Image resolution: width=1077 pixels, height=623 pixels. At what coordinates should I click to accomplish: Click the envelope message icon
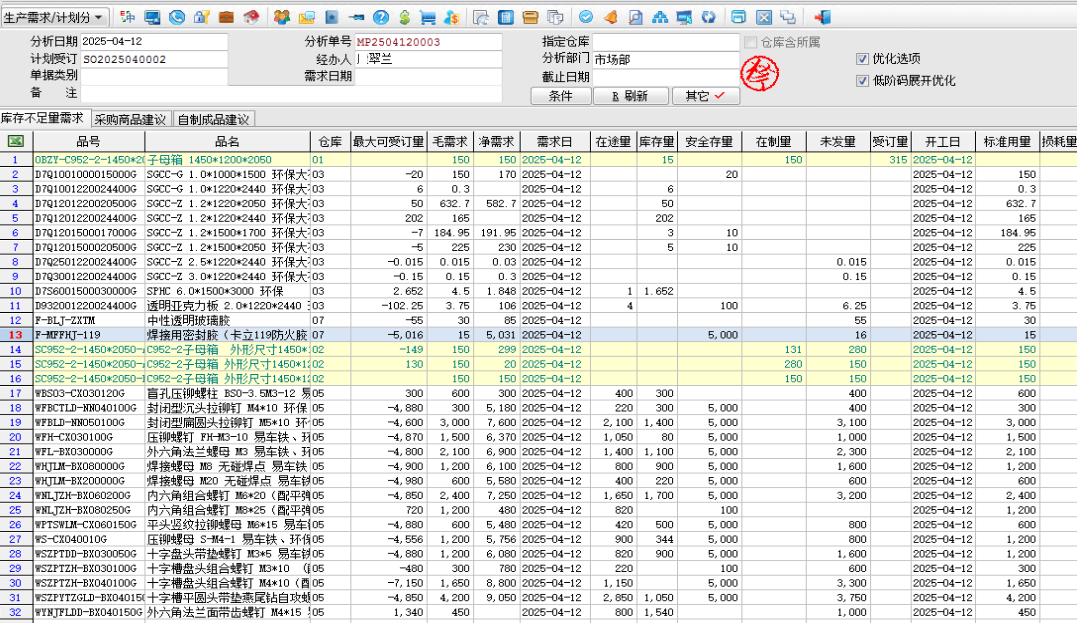pos(306,17)
